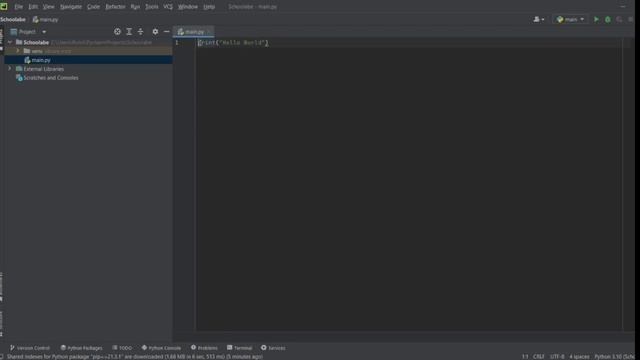The image size is (640, 360).
Task: Click Schoolabe in the breadcrumb bar
Action: tap(13, 19)
